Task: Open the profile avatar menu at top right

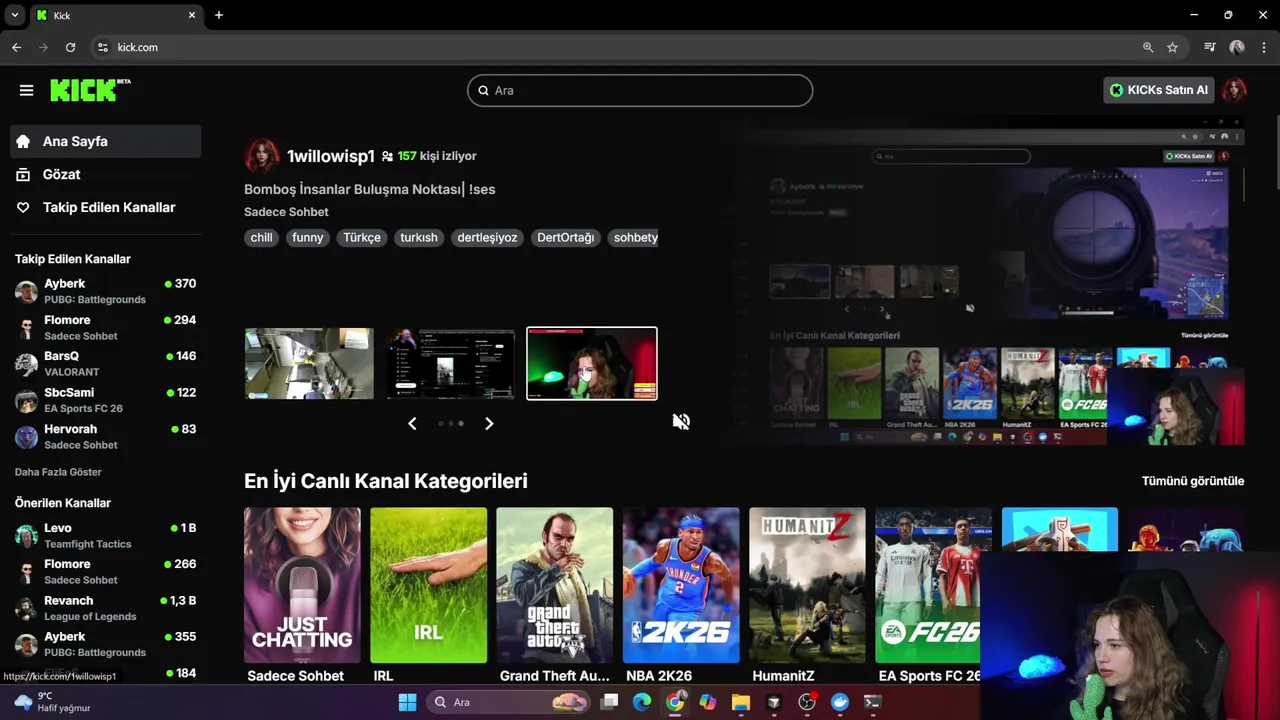Action: pyautogui.click(x=1234, y=90)
